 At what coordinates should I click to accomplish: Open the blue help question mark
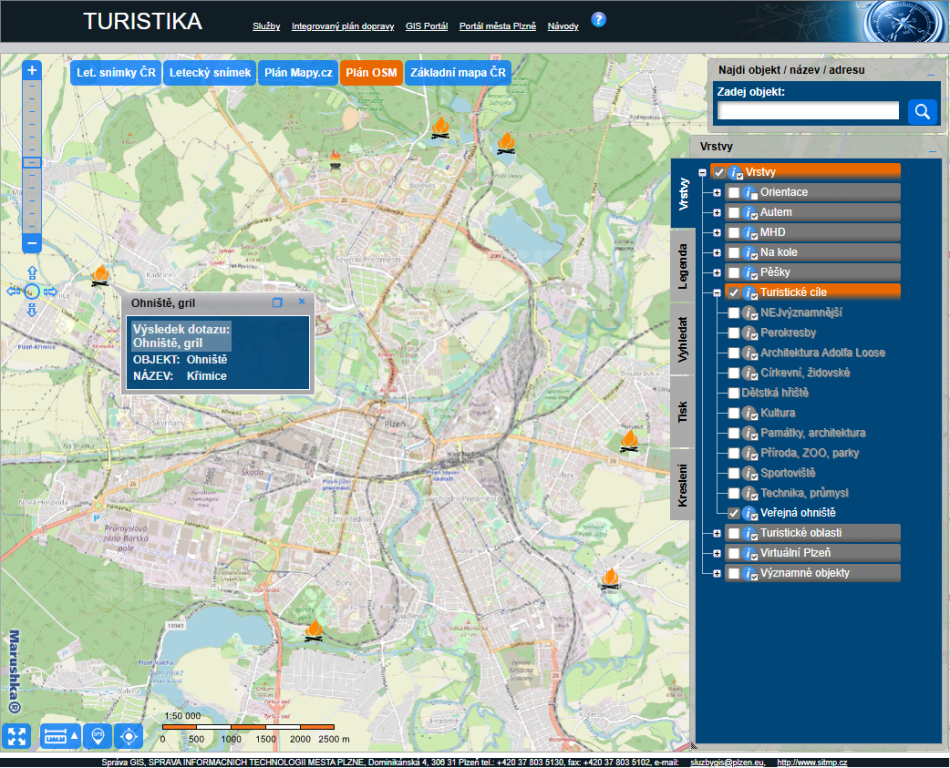(599, 20)
